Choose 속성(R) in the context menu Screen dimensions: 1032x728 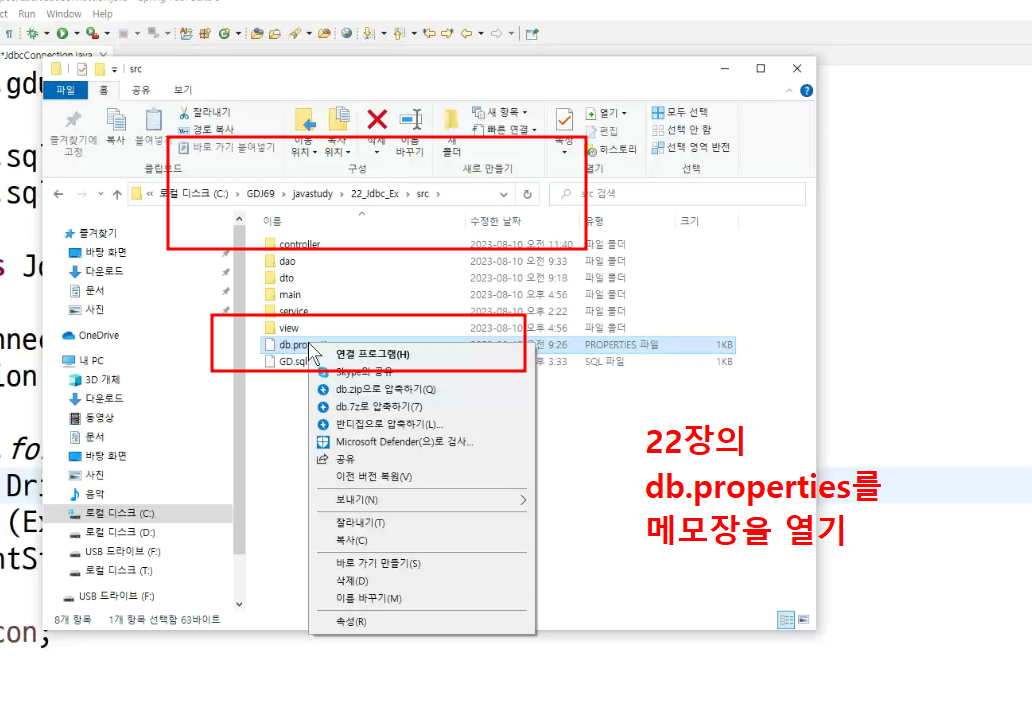click(351, 621)
